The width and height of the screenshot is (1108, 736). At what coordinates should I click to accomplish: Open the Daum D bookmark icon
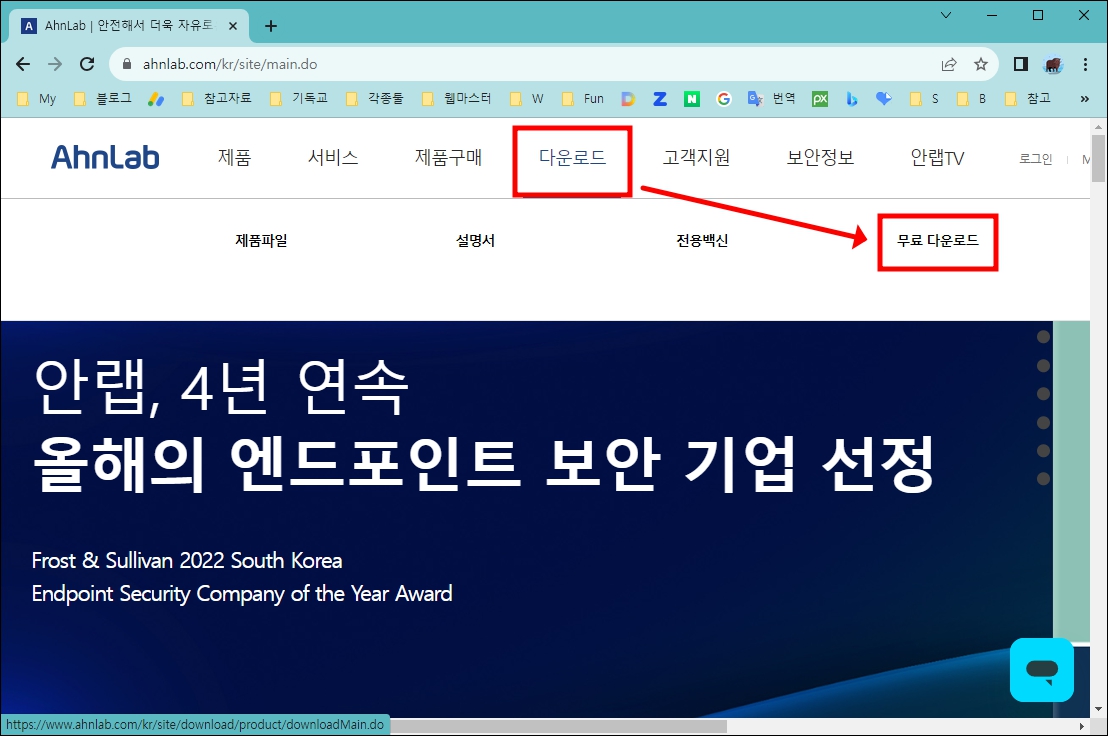click(627, 99)
